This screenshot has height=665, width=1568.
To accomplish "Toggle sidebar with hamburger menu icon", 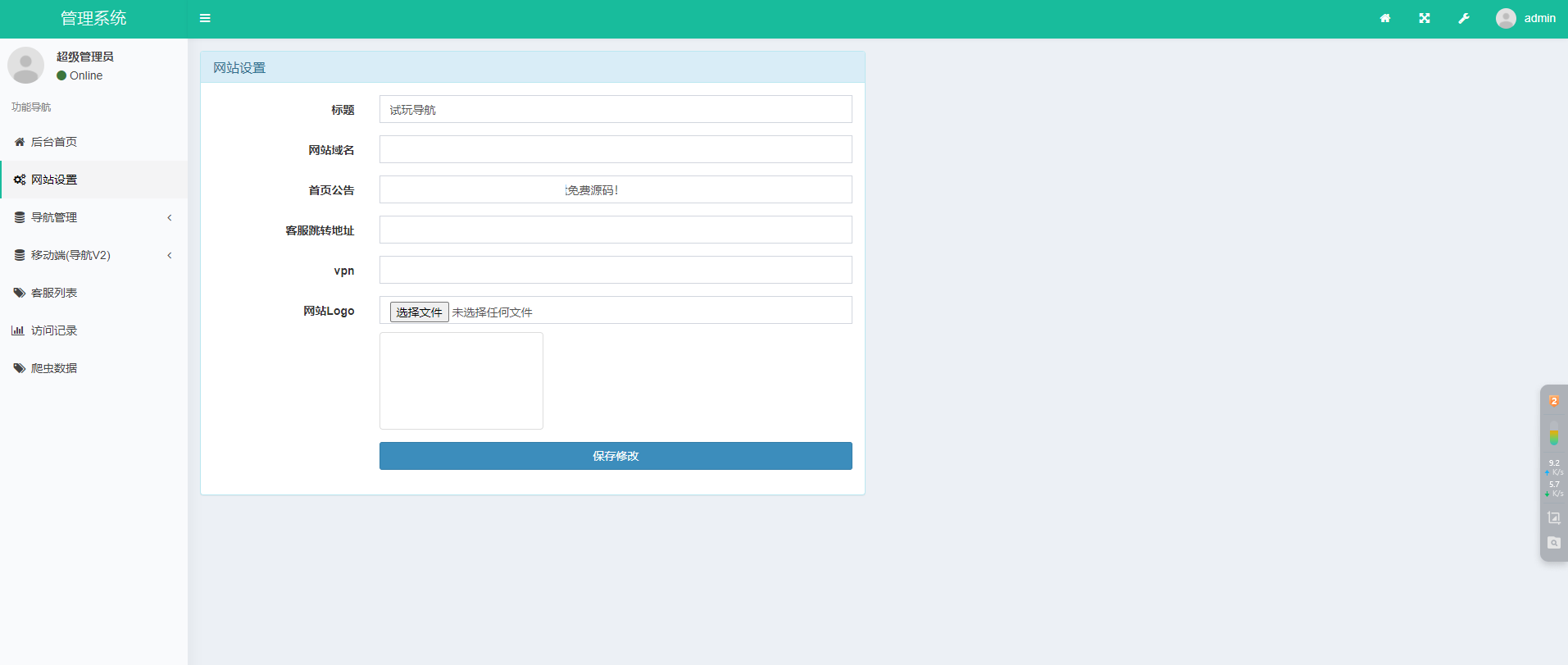I will point(205,18).
